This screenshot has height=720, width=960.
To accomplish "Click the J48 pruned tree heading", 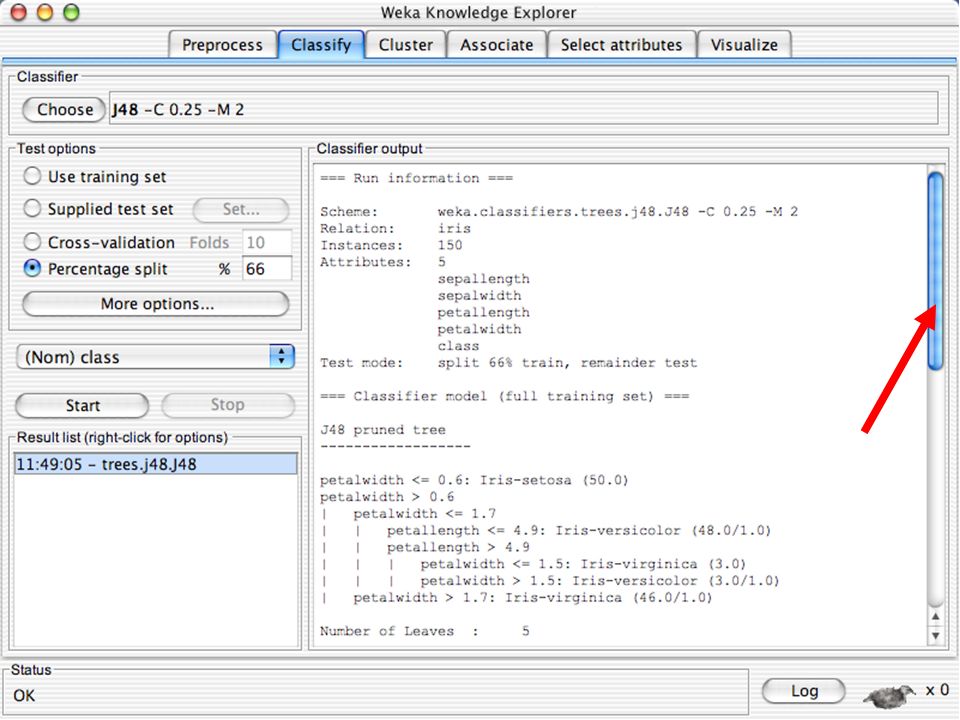I will point(383,430).
